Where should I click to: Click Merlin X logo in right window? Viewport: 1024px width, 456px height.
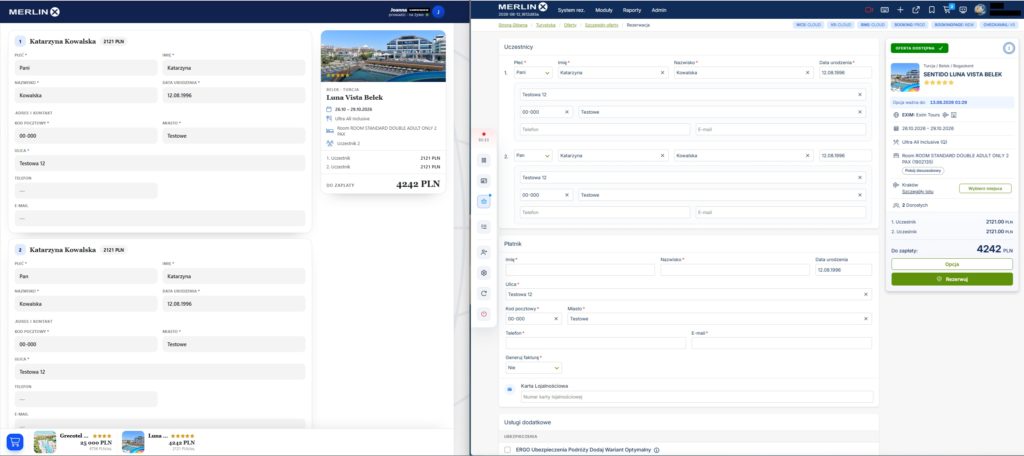522,8
